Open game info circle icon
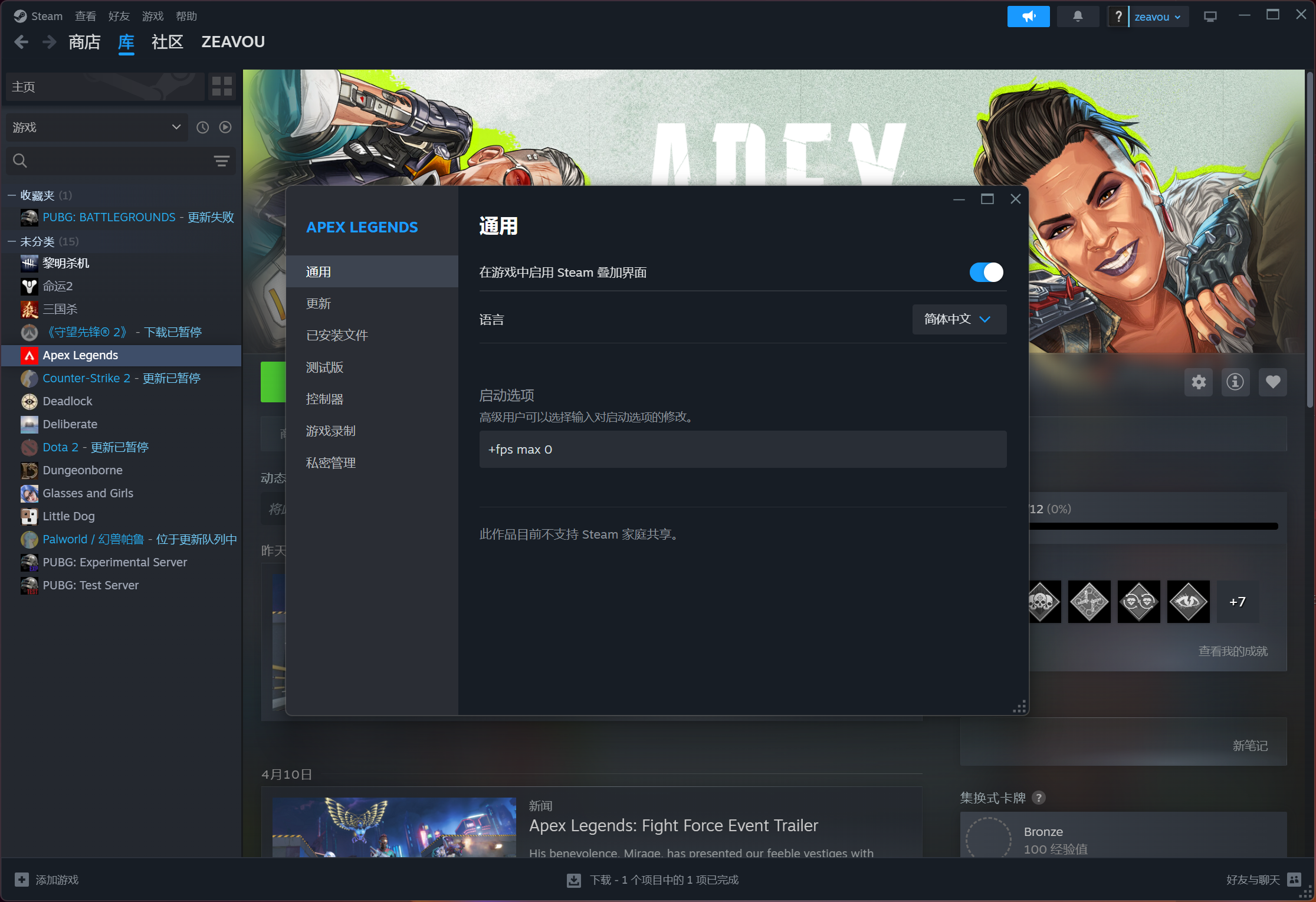 (1235, 382)
